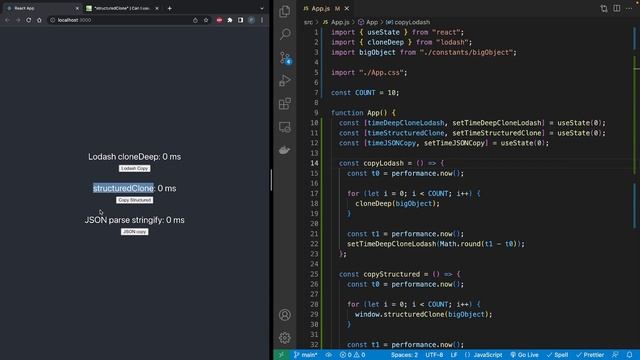The image size is (640, 360).
Task: Open a new browser tab
Action: point(169,8)
